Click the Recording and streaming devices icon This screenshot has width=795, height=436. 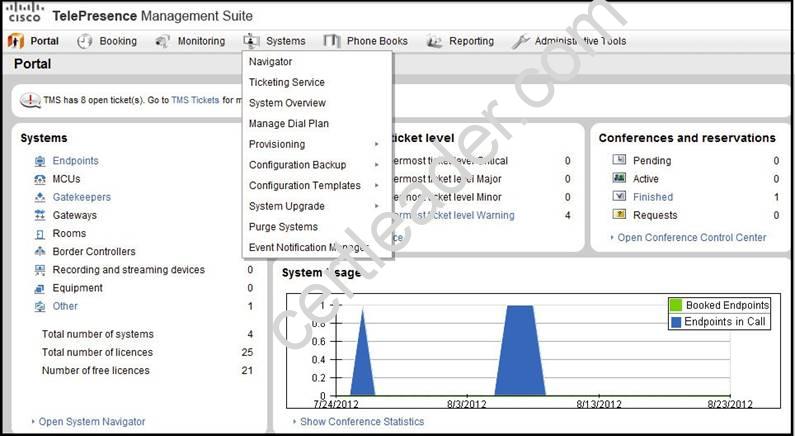click(40, 270)
